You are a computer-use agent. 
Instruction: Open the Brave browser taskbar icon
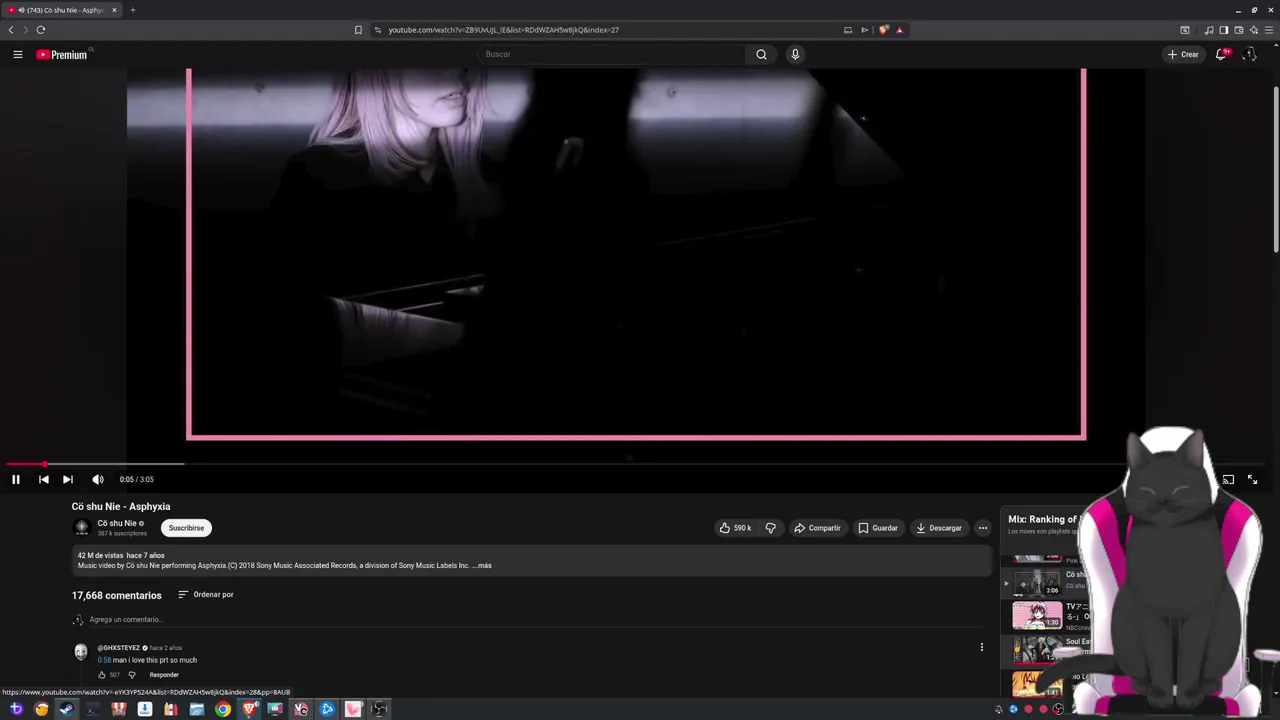pyautogui.click(x=249, y=709)
